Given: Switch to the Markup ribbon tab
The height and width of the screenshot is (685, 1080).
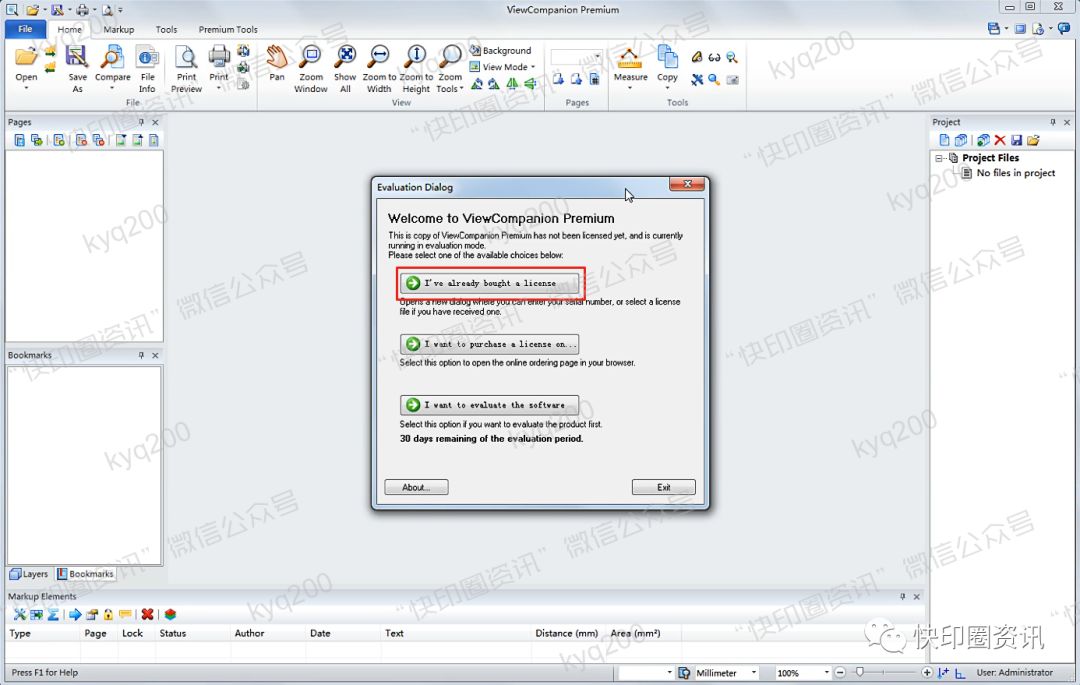Looking at the screenshot, I should coord(118,30).
